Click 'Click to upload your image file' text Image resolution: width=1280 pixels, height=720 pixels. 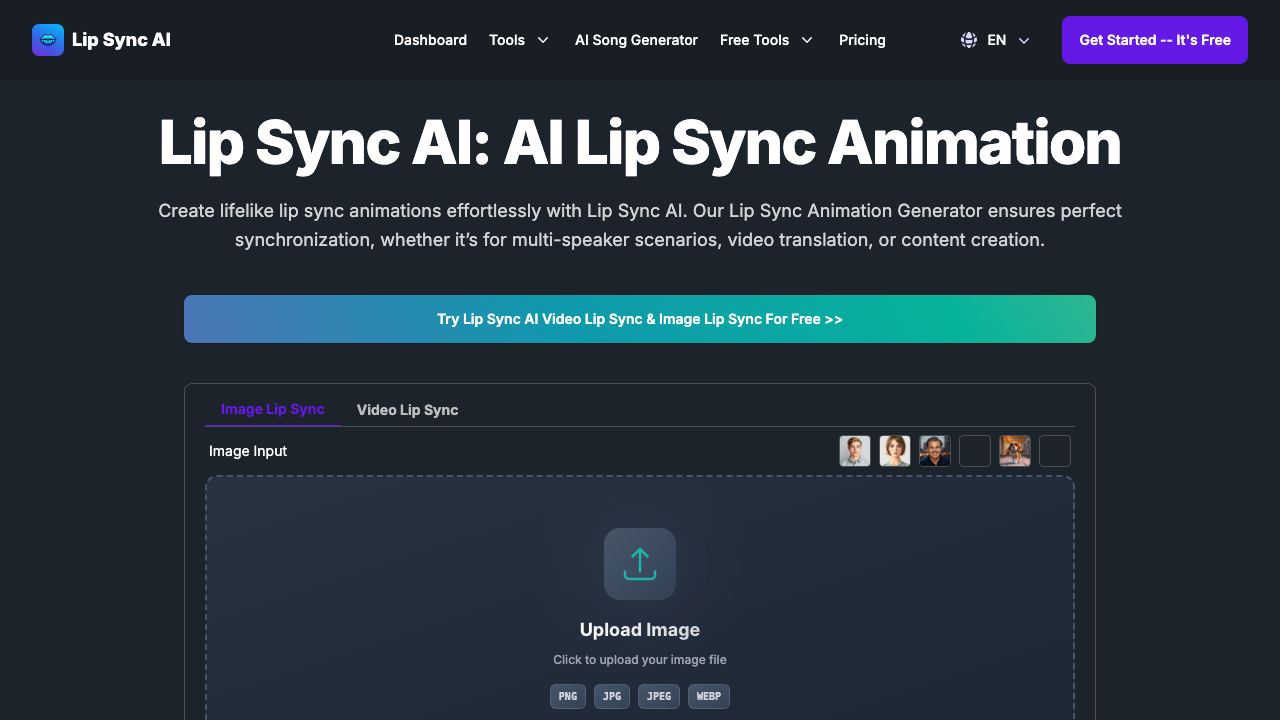pyautogui.click(x=640, y=660)
